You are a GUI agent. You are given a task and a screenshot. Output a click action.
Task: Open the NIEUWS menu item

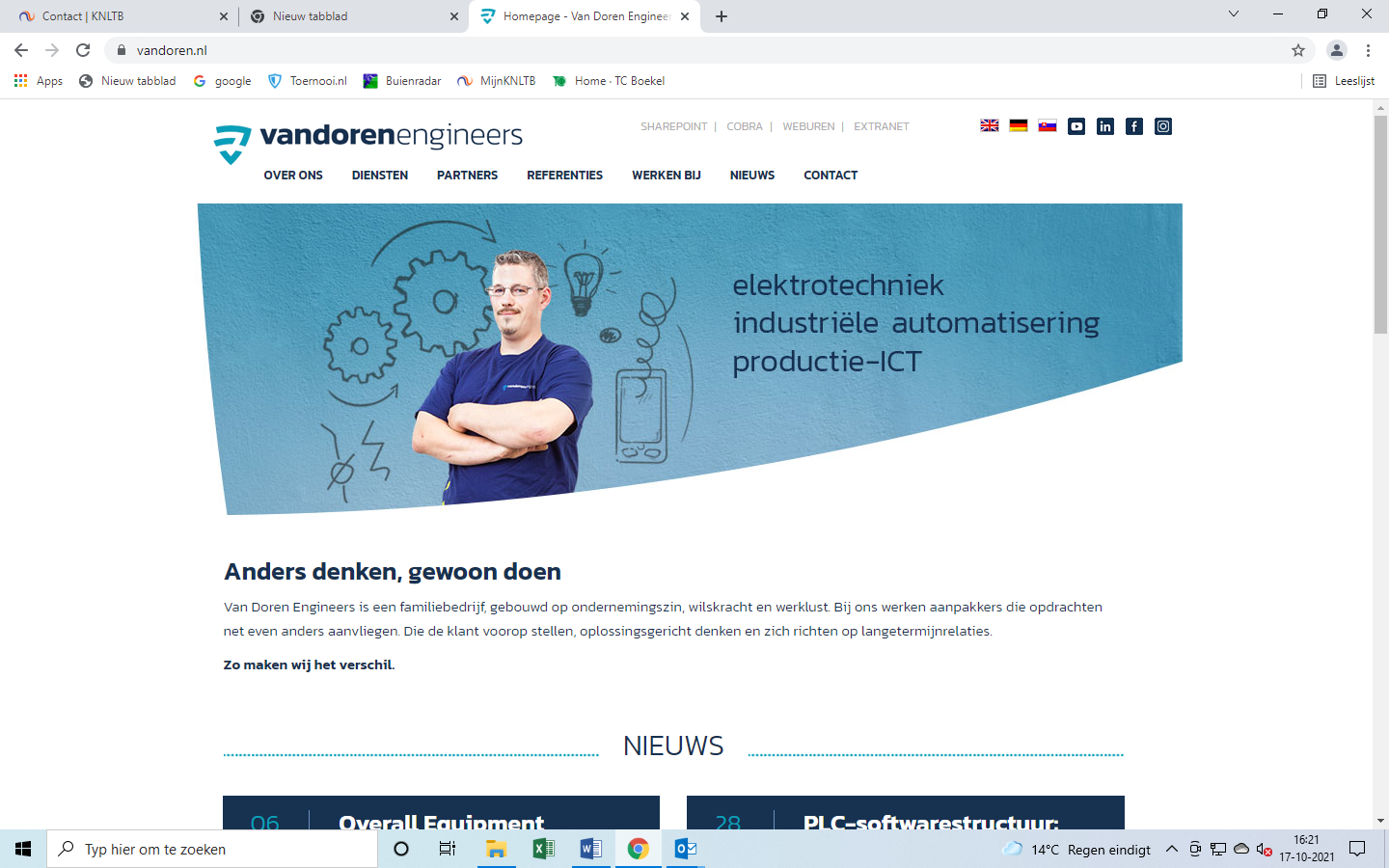coord(752,176)
